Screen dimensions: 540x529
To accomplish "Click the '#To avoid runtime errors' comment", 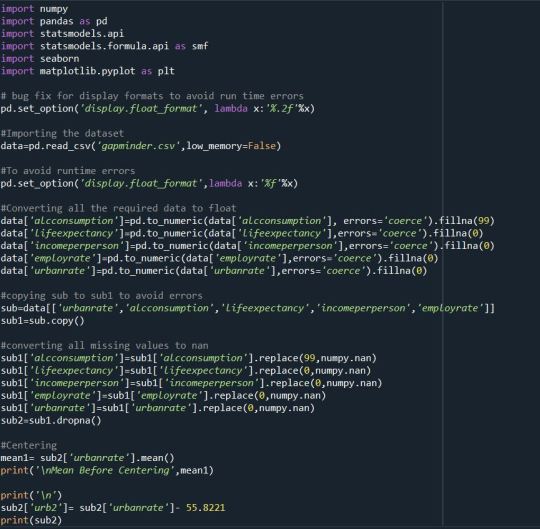I will pos(68,171).
